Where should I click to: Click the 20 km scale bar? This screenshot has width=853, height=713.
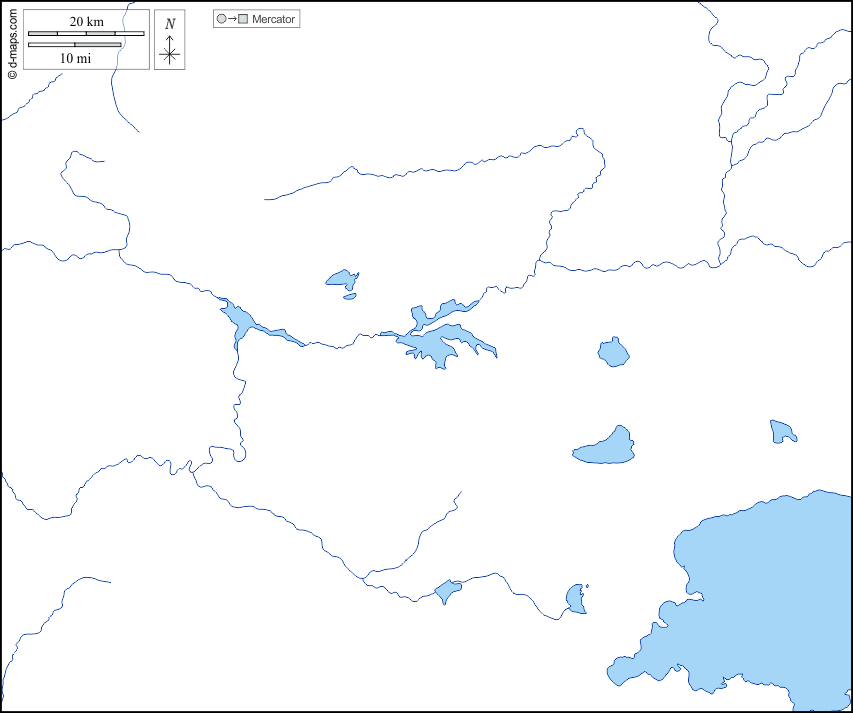point(86,34)
